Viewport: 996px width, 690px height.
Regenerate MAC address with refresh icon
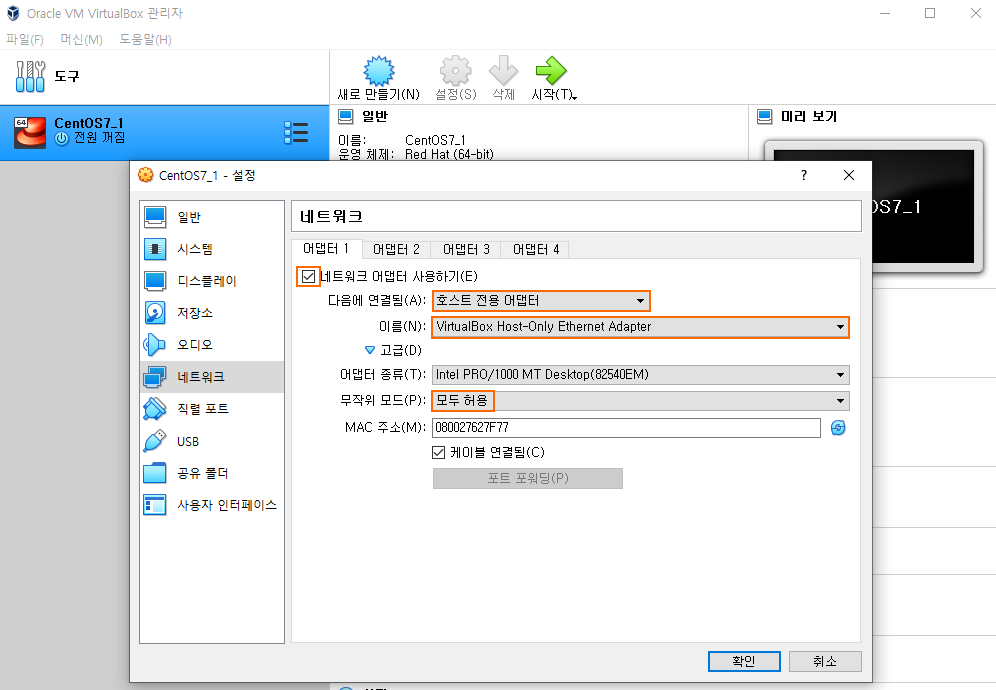point(838,428)
